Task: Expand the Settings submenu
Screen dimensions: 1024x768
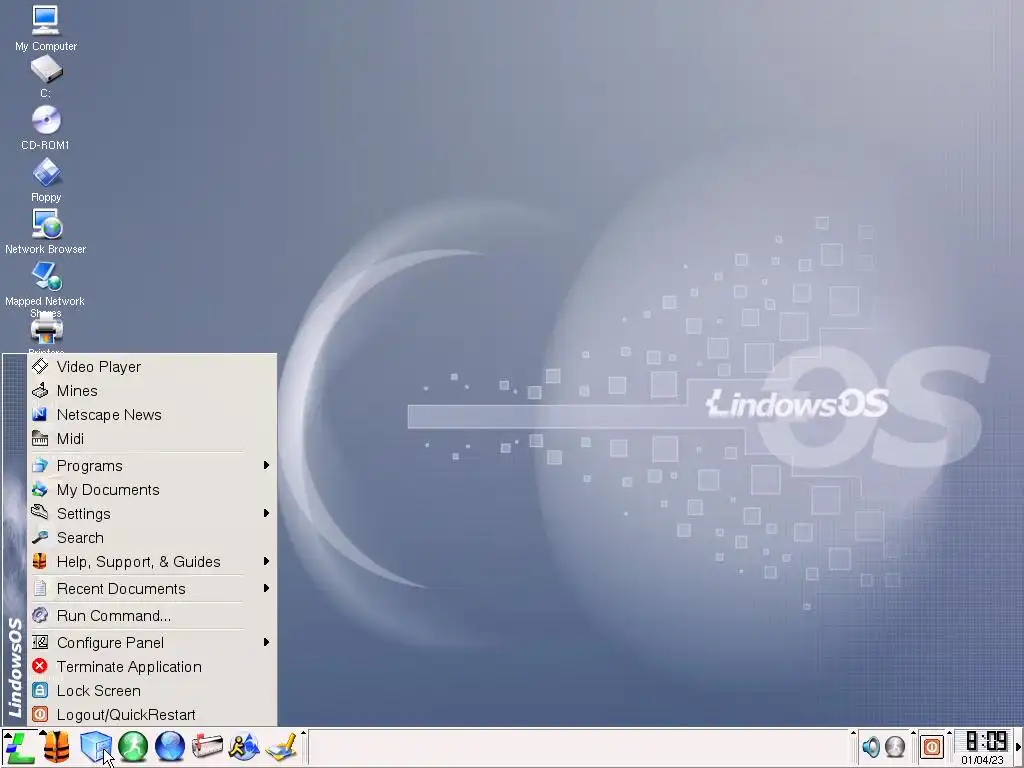Action: (152, 514)
